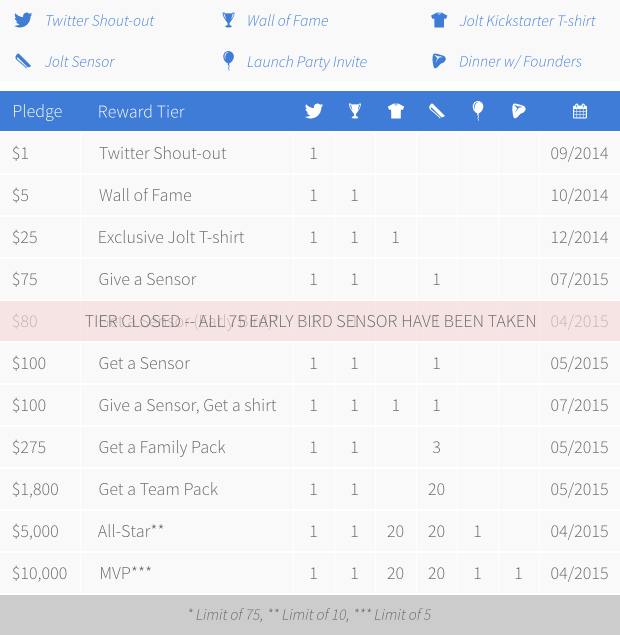Click the sensor icon beside Jolt Sensor
Image resolution: width=620 pixels, height=635 pixels.
[23, 61]
